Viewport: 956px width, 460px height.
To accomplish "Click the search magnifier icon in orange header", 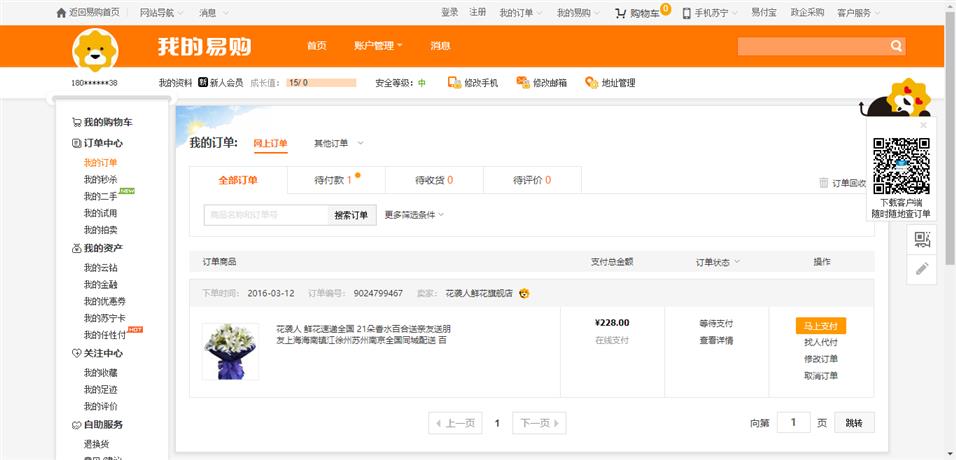I will [896, 46].
